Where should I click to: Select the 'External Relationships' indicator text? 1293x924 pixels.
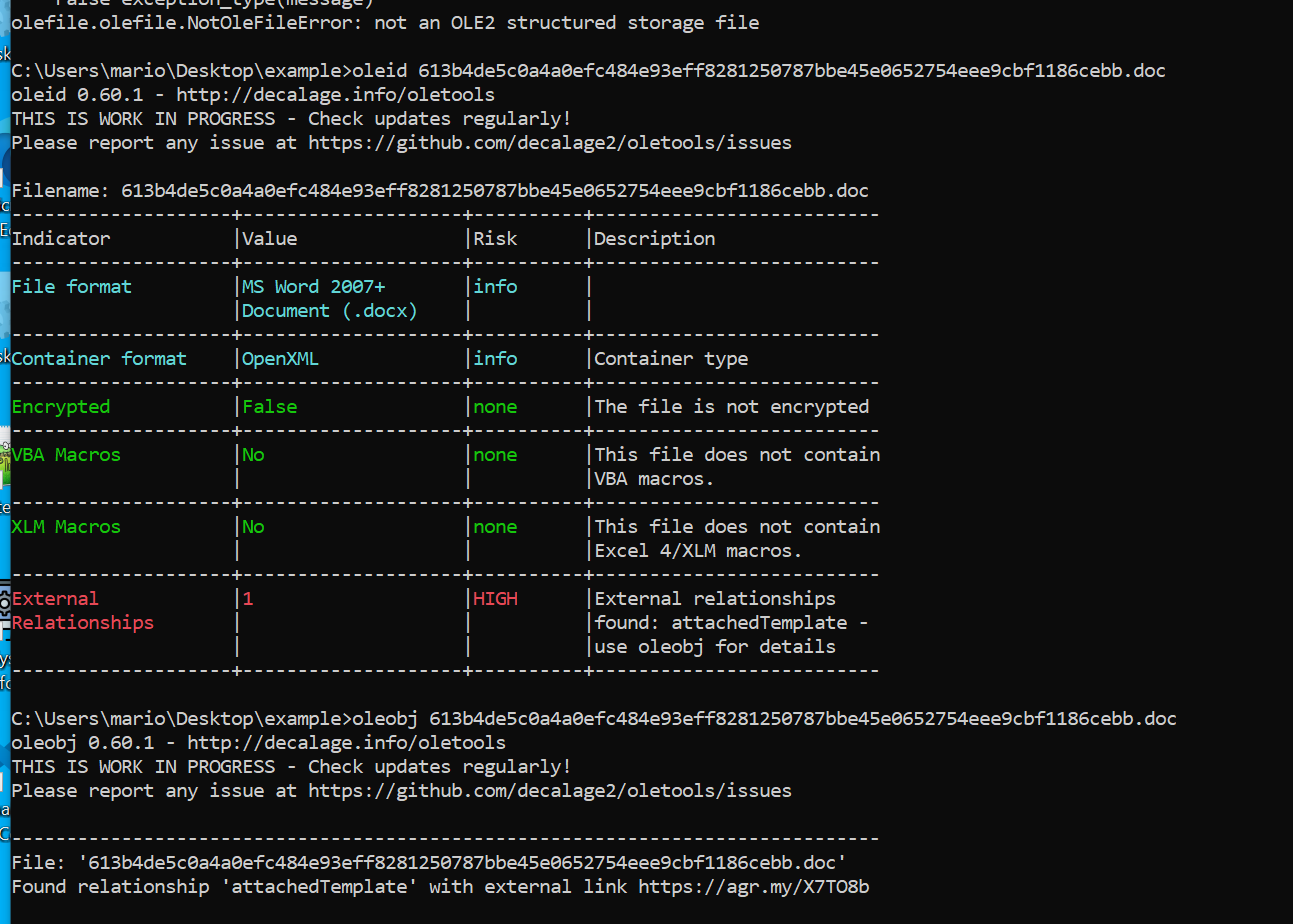[83, 611]
